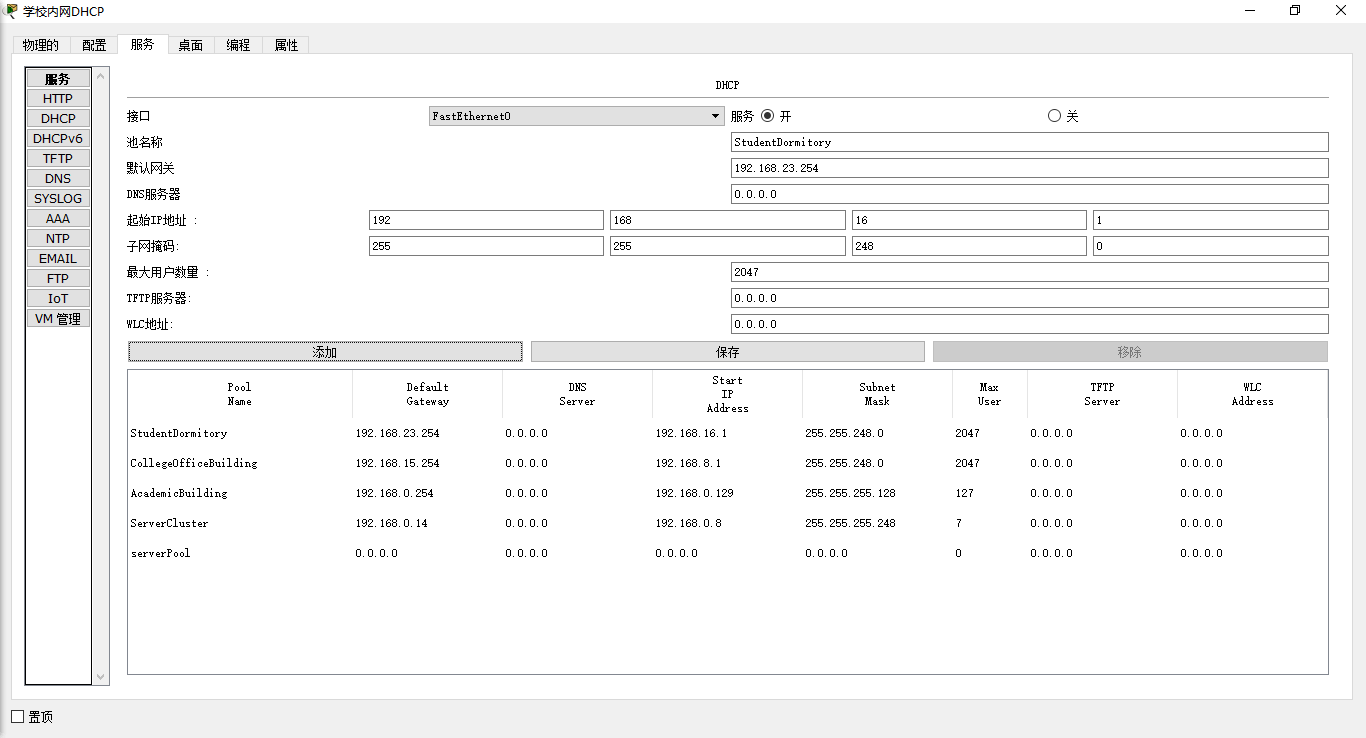Image resolution: width=1366 pixels, height=738 pixels.
Task: Open the NTP service
Action: [58, 238]
